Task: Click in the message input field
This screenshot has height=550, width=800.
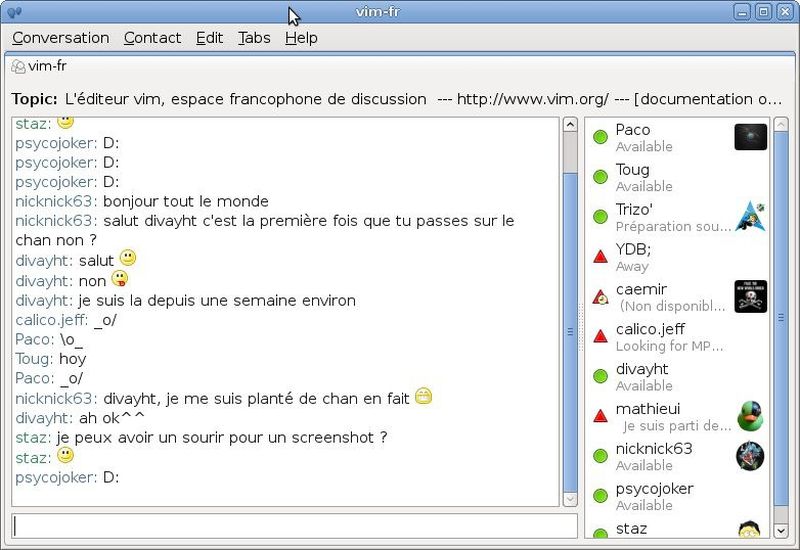Action: (294, 526)
